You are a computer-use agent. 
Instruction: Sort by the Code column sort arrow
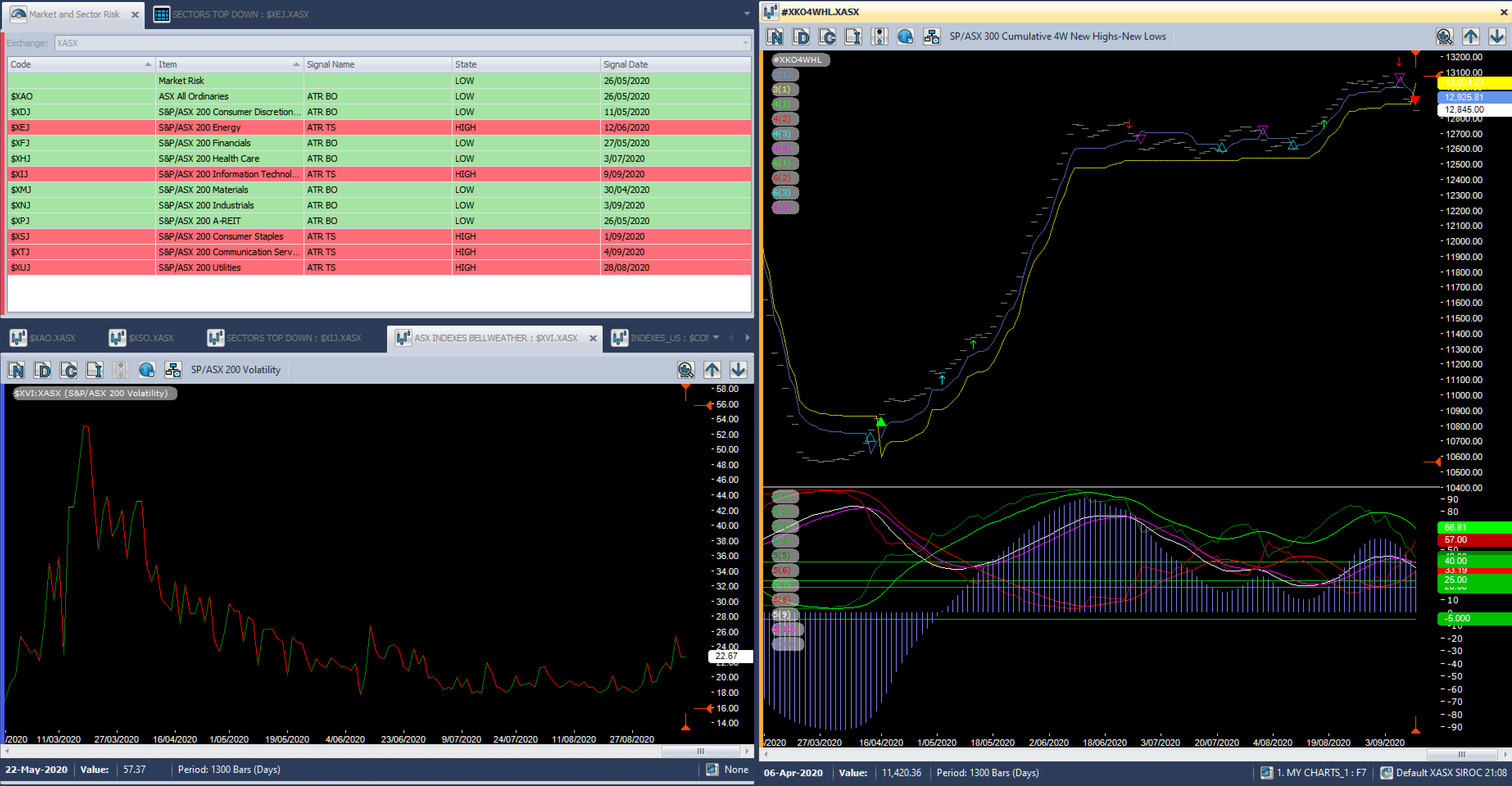point(148,65)
